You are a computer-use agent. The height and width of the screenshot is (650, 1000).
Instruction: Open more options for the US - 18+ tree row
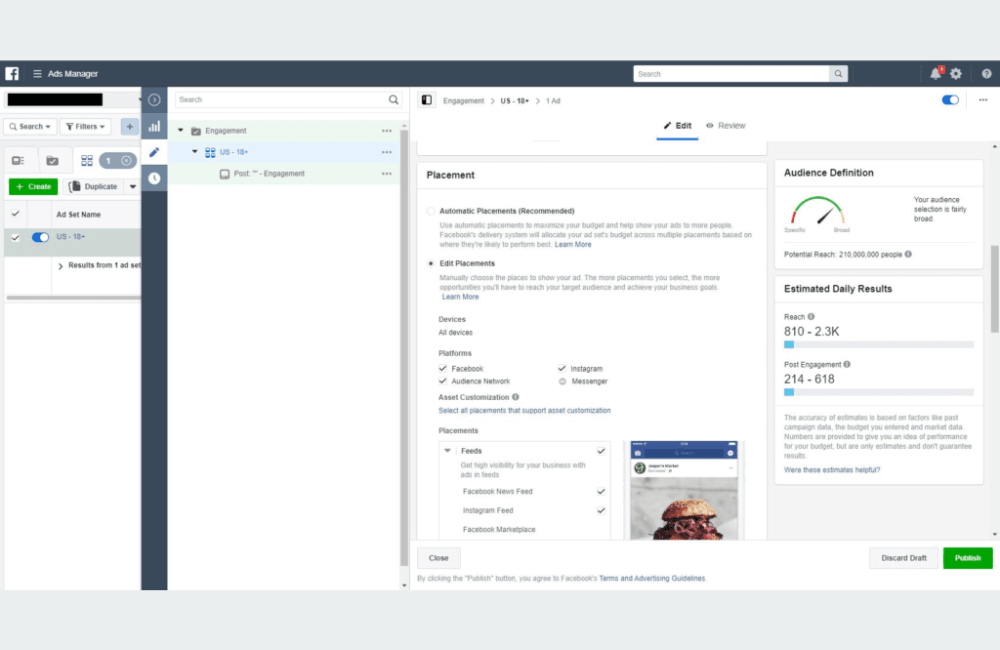point(386,152)
